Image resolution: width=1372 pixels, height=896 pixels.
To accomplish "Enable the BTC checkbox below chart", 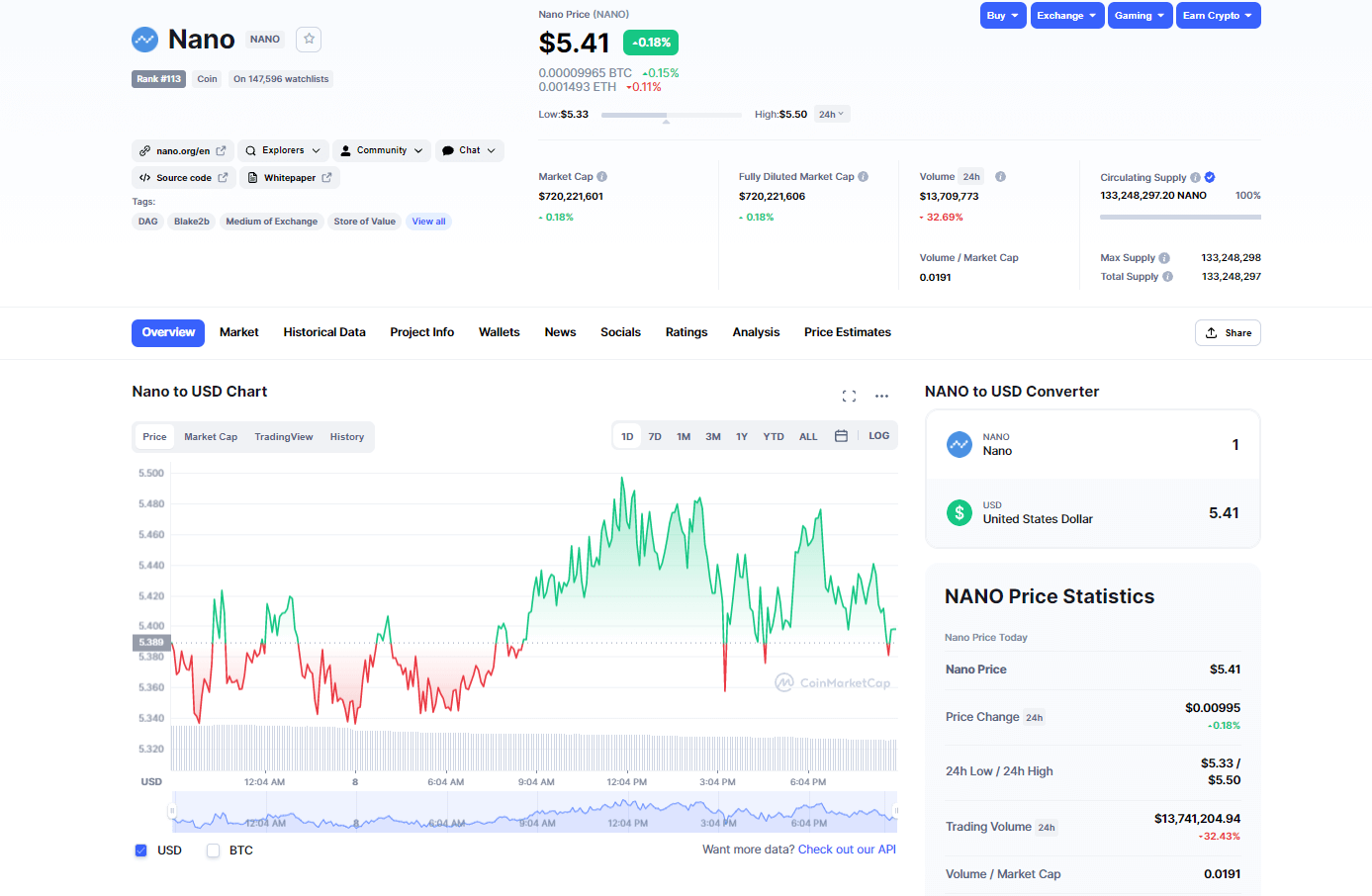I will [x=213, y=851].
